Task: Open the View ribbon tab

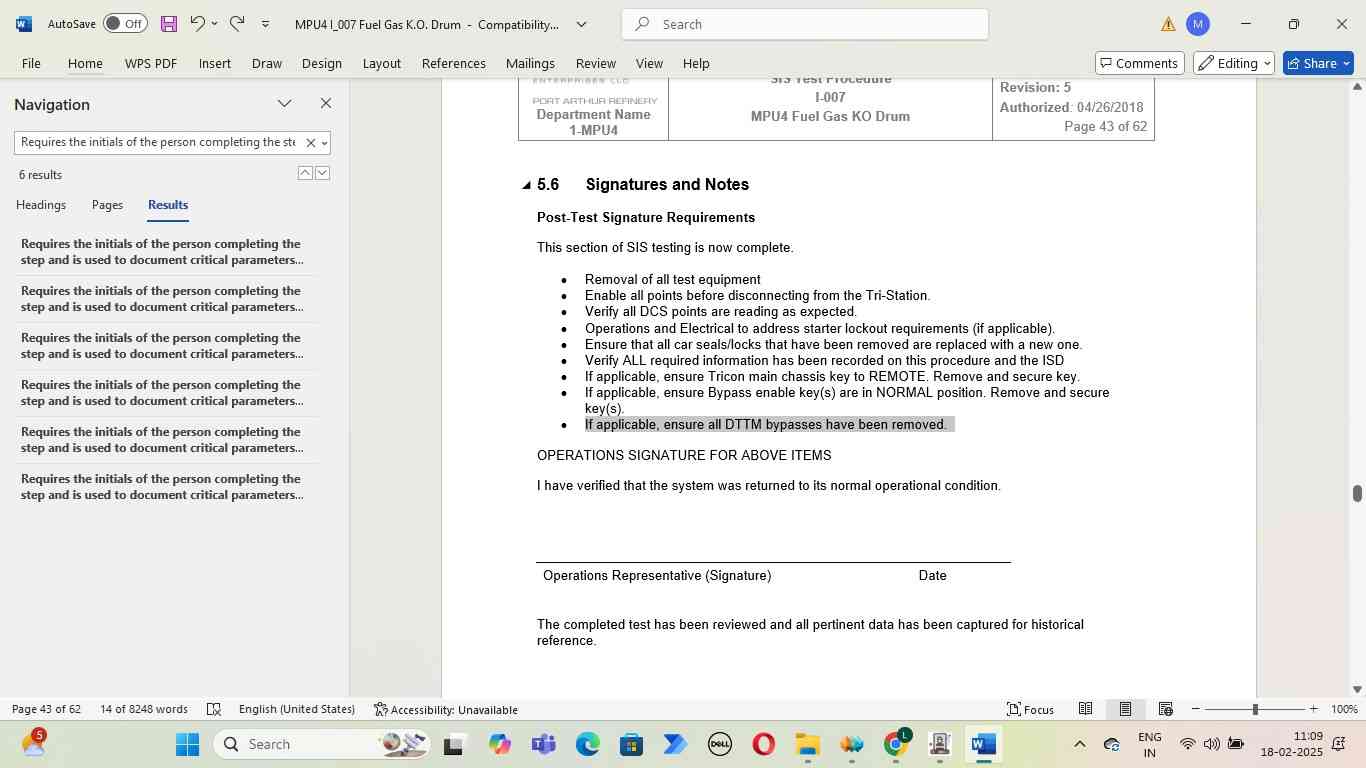Action: pyautogui.click(x=649, y=63)
